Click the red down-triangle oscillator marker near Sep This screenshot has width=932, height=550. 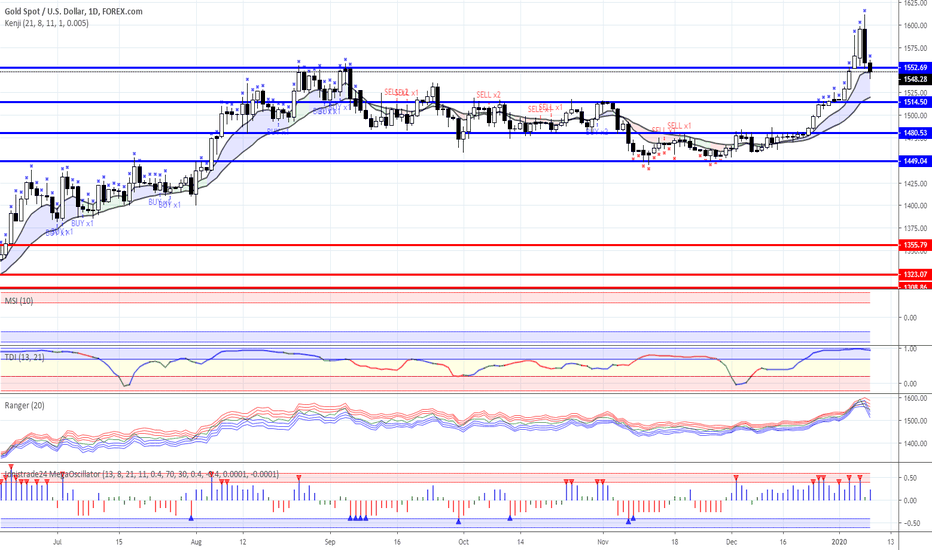point(298,477)
